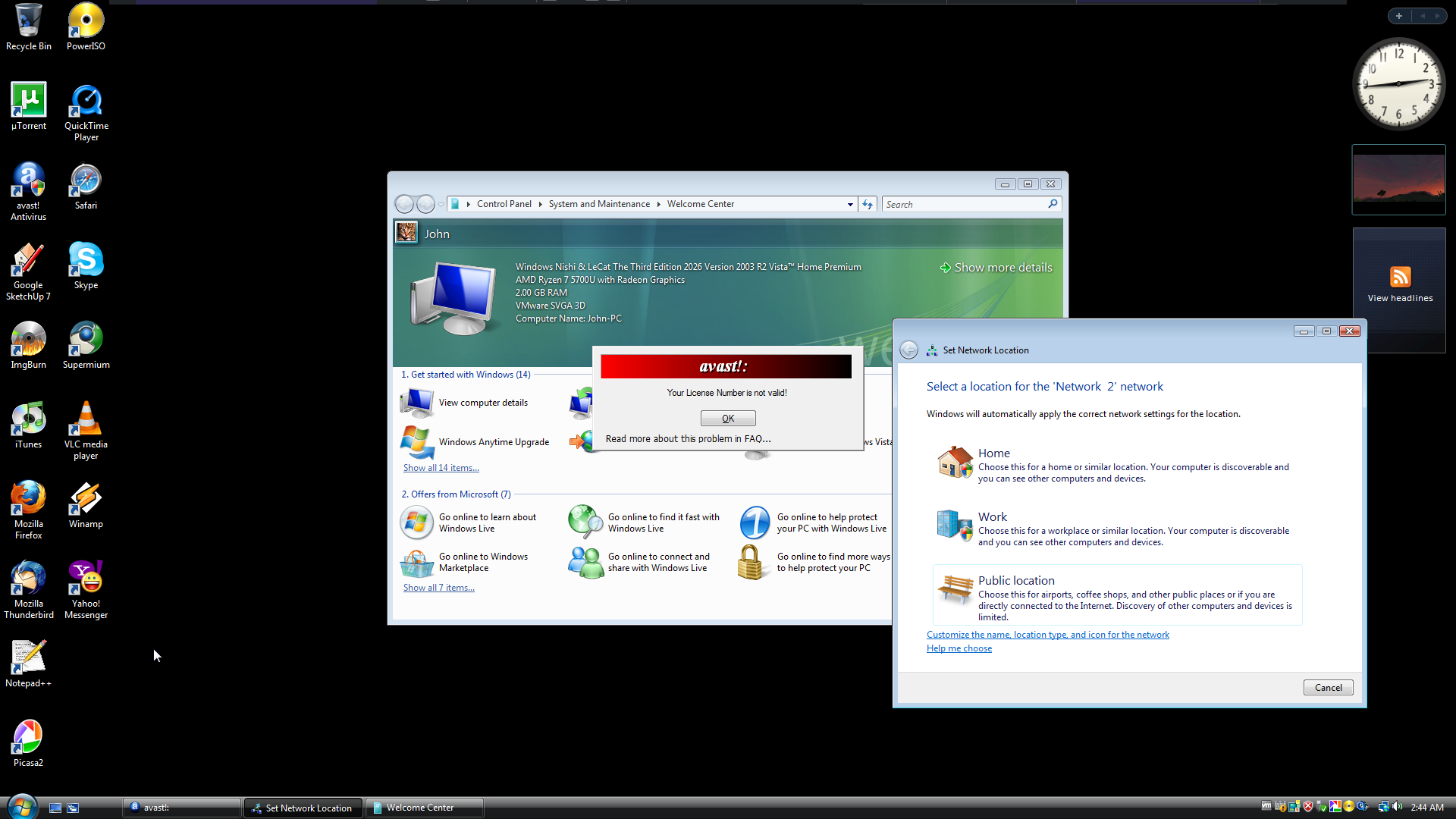1456x819 pixels.
Task: Add a gadget with the sidebar plus button
Action: point(1399,16)
